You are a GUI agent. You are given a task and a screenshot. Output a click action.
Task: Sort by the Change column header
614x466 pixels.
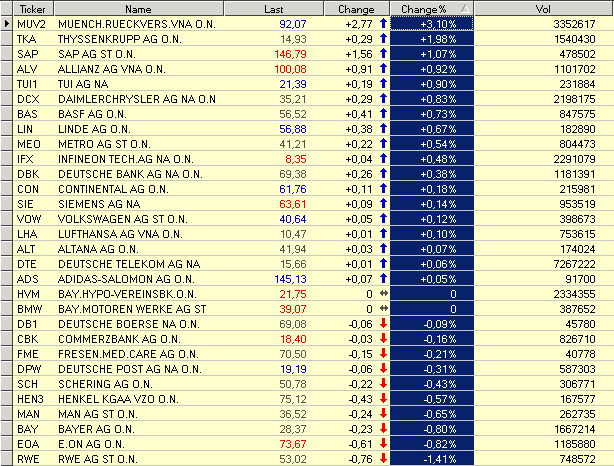356,9
